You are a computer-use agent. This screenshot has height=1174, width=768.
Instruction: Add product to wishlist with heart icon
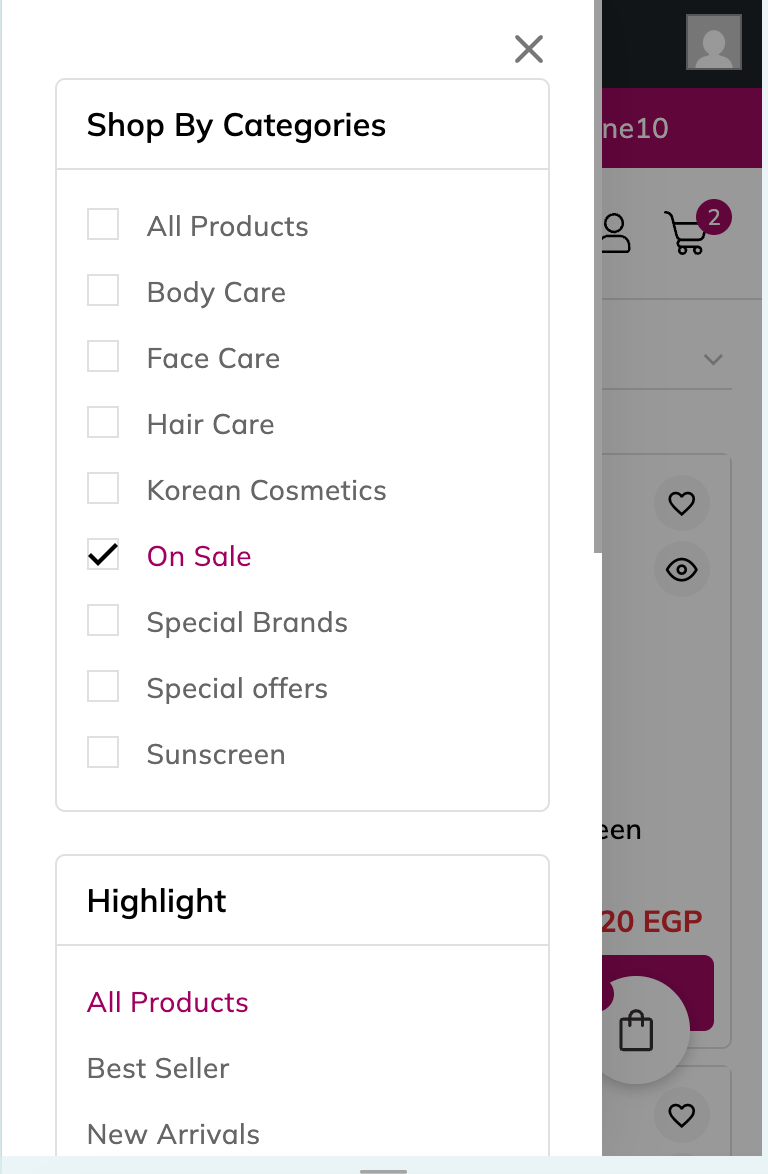click(x=681, y=503)
